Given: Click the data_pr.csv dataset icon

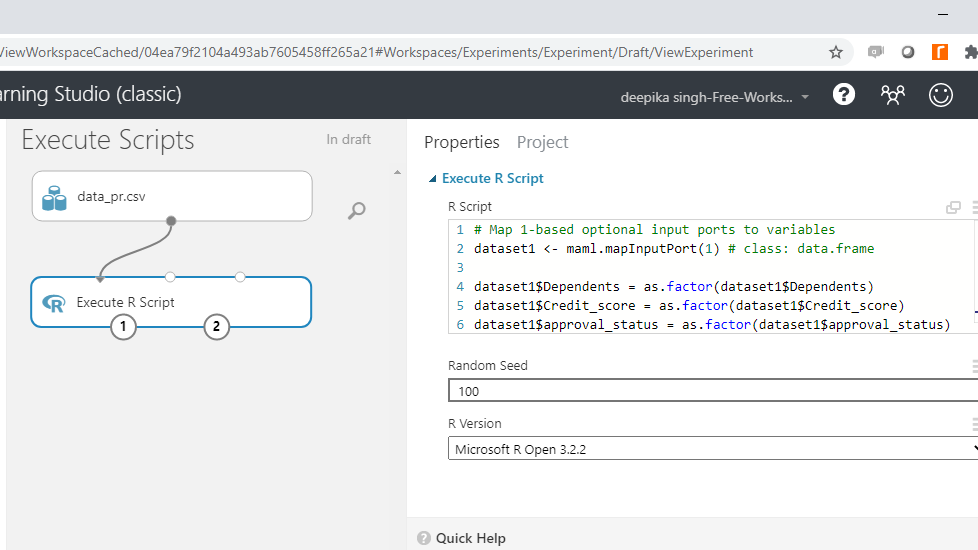Looking at the screenshot, I should point(54,198).
